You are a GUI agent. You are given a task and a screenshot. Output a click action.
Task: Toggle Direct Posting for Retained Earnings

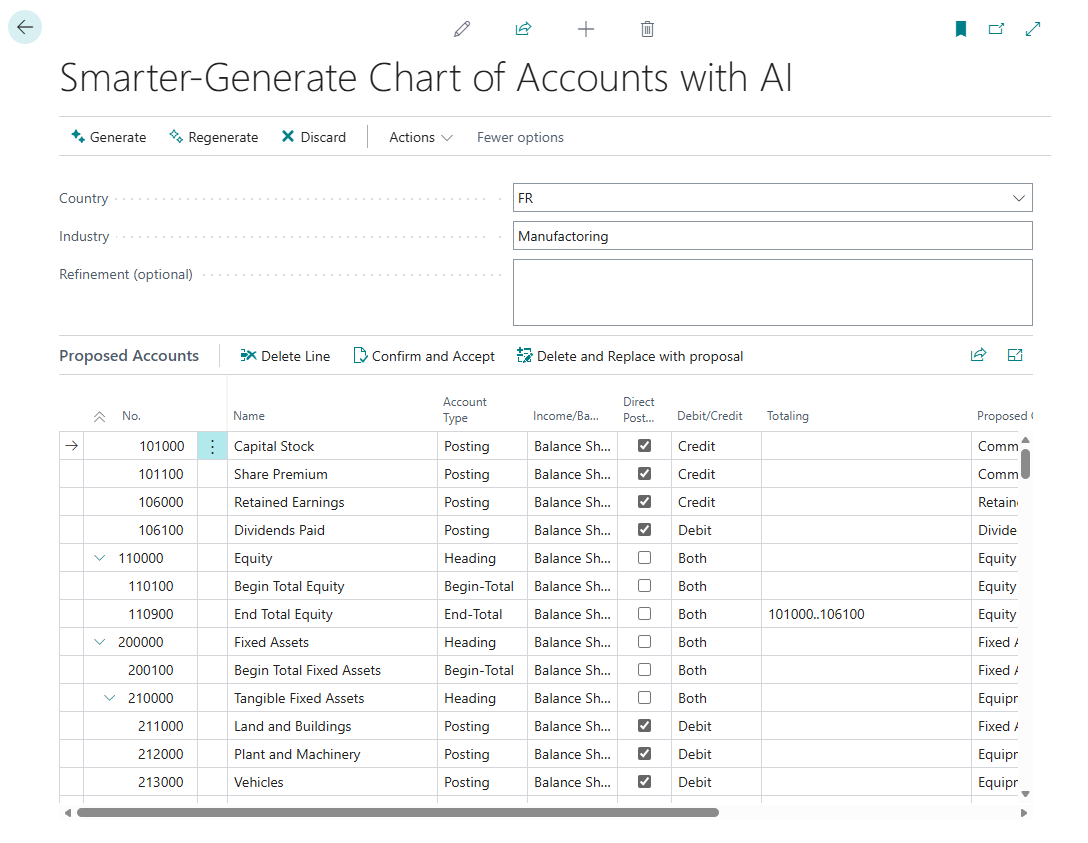point(645,501)
